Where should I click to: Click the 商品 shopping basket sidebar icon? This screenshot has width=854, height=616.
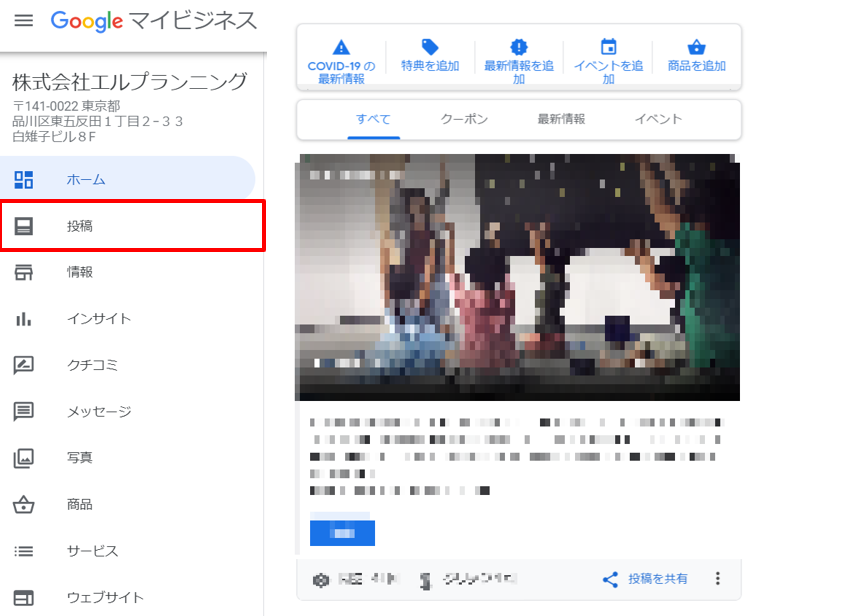pyautogui.click(x=23, y=504)
